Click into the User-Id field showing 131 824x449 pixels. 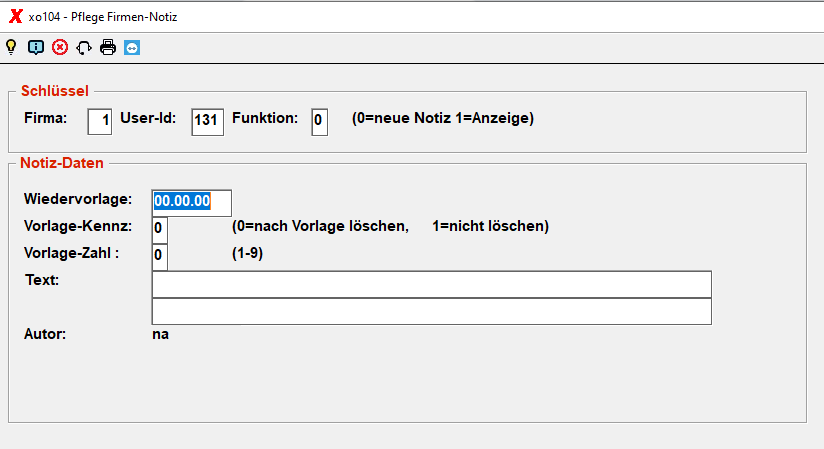208,122
